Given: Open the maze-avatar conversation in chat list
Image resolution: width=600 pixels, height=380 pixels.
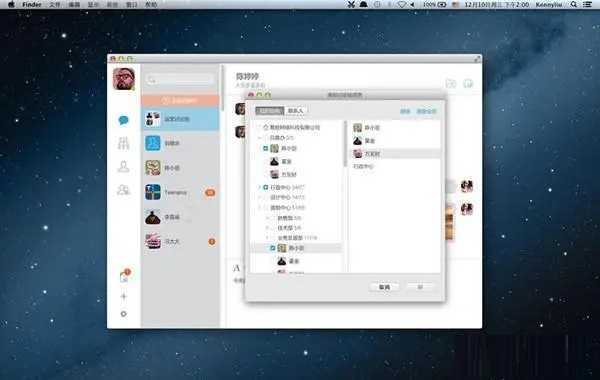Looking at the screenshot, I should (x=180, y=168).
